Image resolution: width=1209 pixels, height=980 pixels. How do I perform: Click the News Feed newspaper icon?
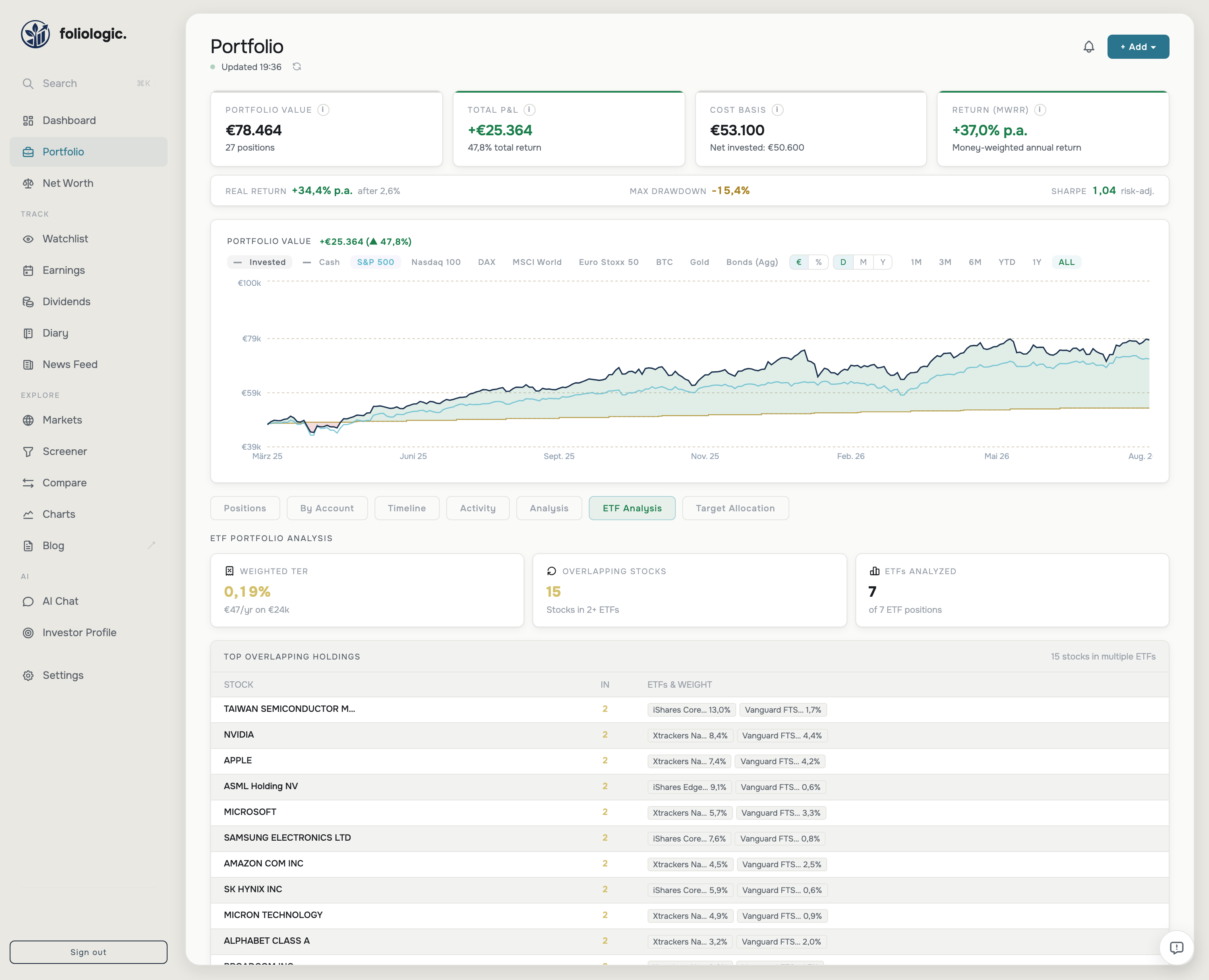pyautogui.click(x=28, y=365)
